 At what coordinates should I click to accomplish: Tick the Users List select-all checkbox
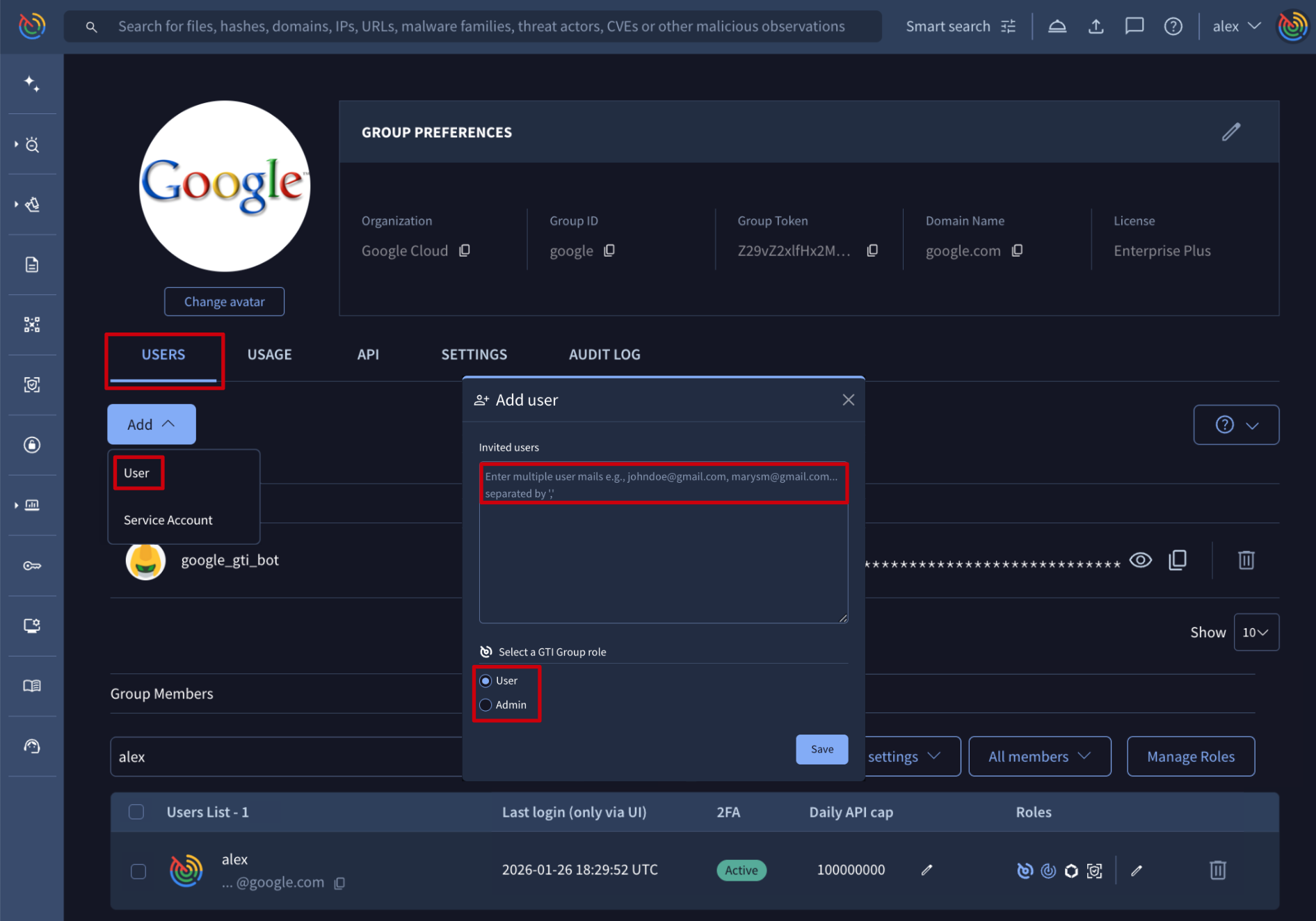click(136, 812)
